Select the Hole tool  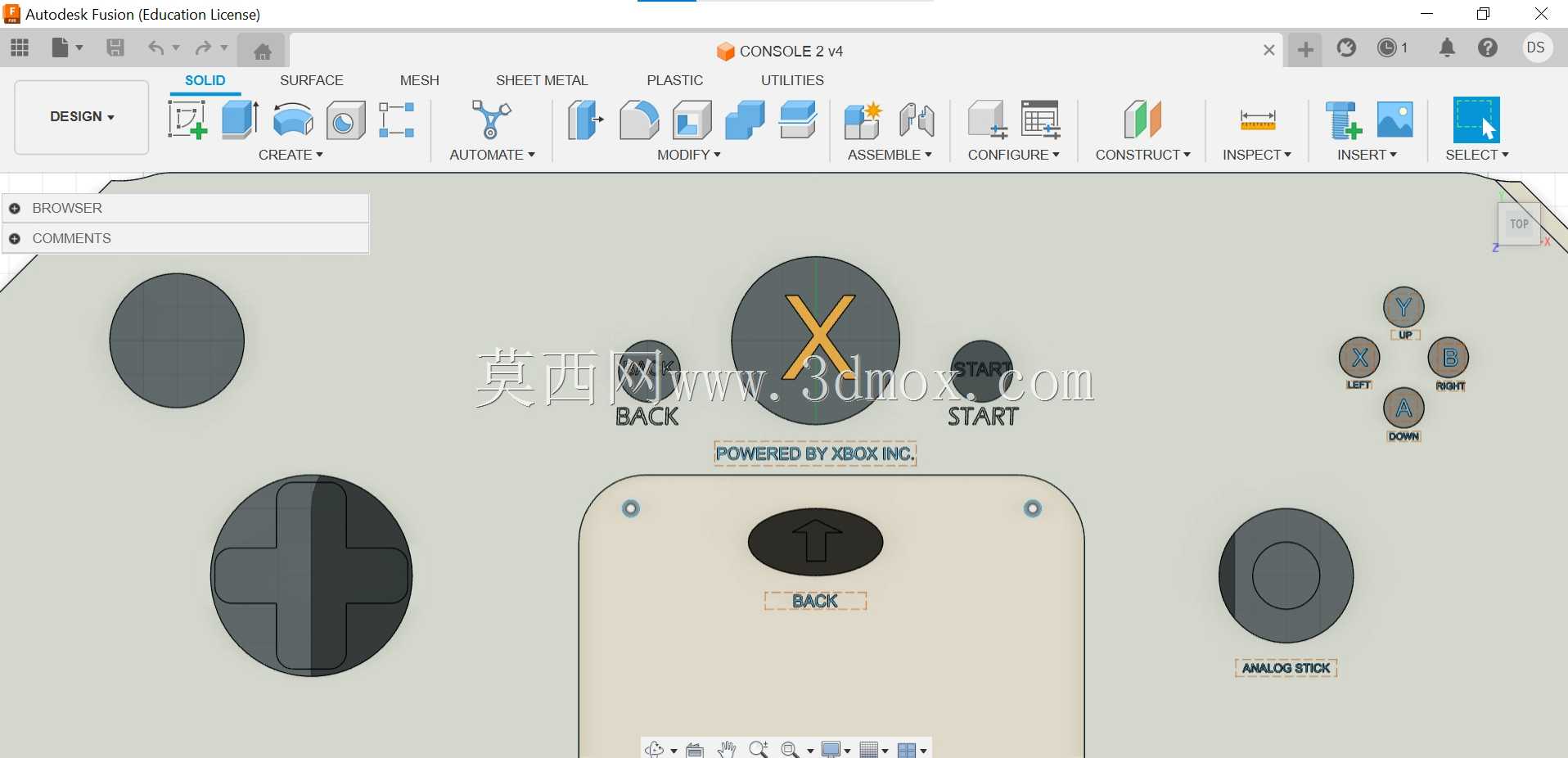[x=345, y=120]
